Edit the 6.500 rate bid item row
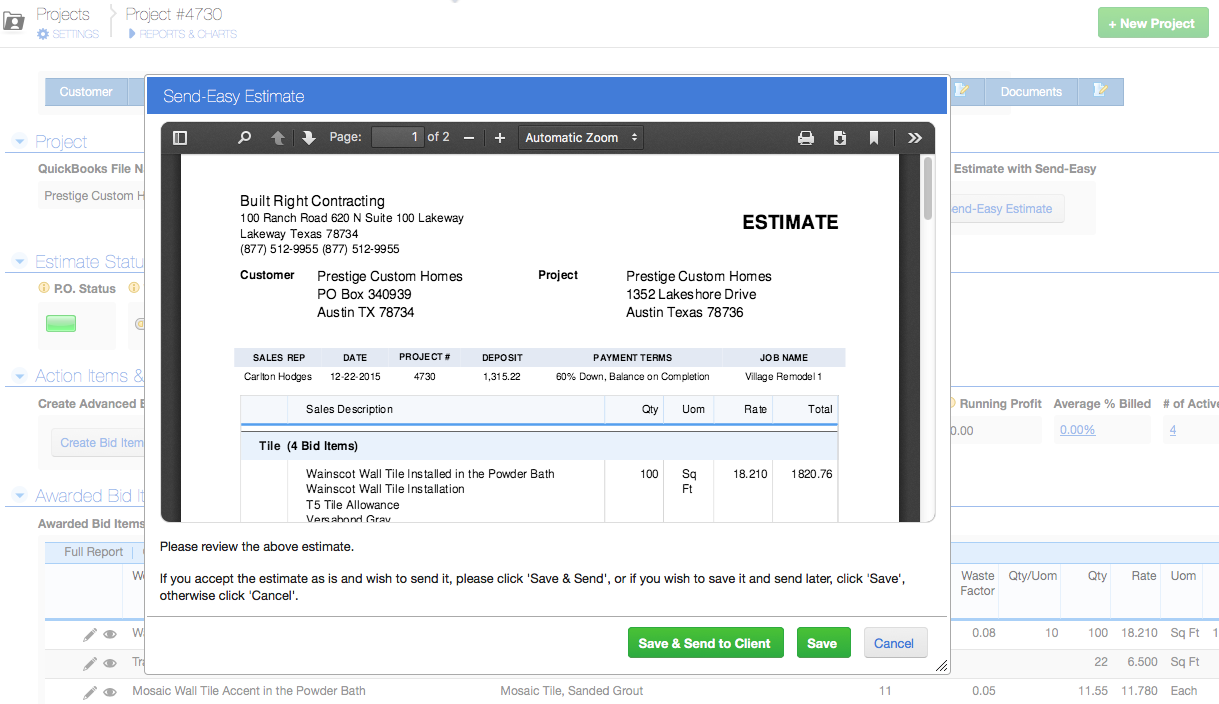The height and width of the screenshot is (704, 1219). point(90,663)
